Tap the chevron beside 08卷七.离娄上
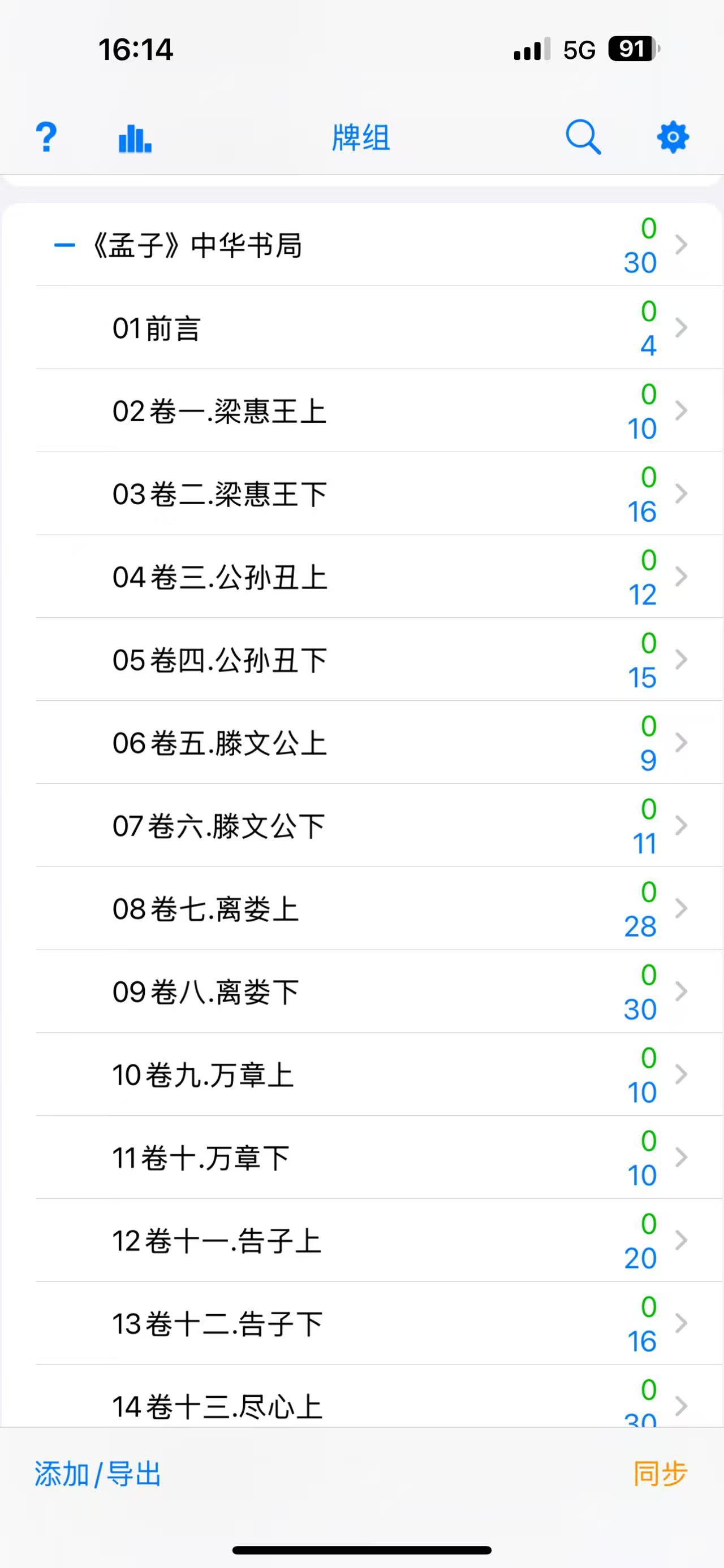 [x=682, y=909]
